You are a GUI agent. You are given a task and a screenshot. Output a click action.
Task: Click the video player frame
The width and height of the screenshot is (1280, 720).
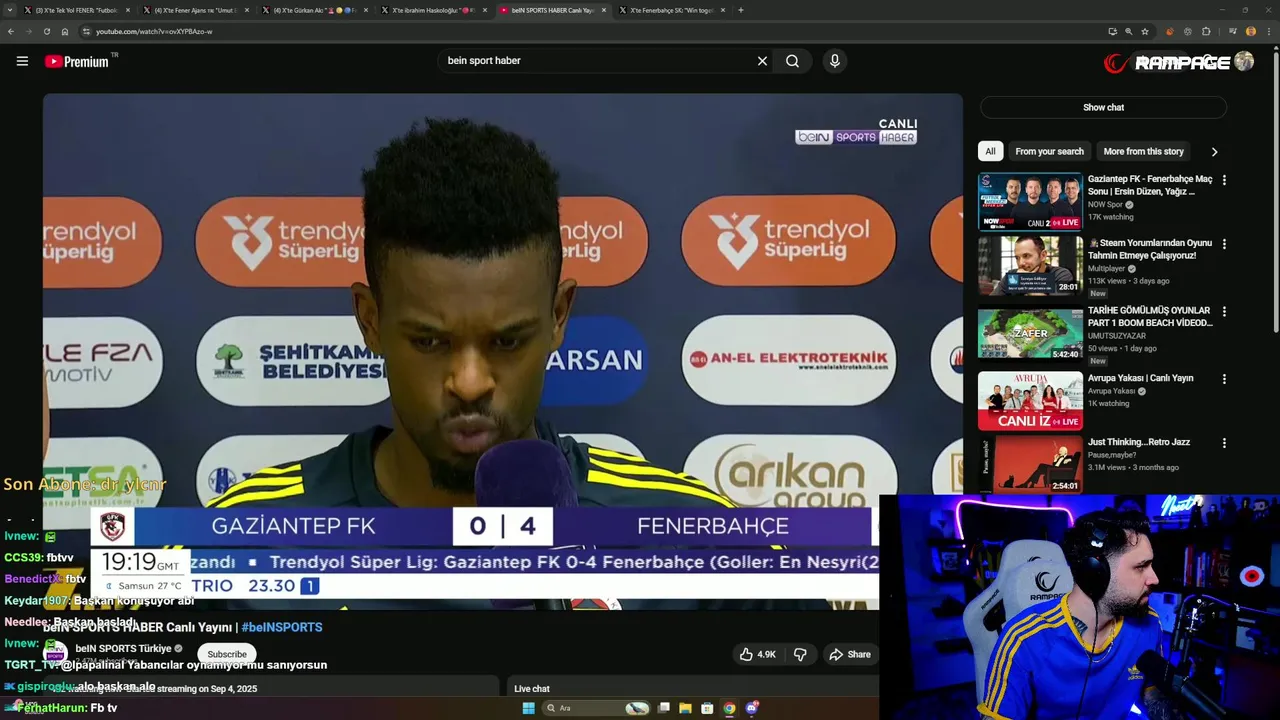[503, 352]
